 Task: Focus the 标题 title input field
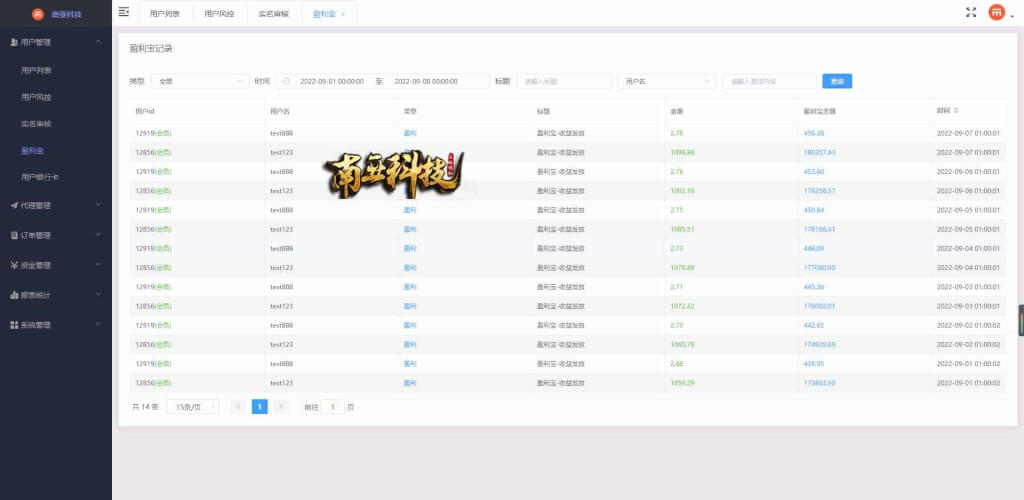pyautogui.click(x=564, y=82)
